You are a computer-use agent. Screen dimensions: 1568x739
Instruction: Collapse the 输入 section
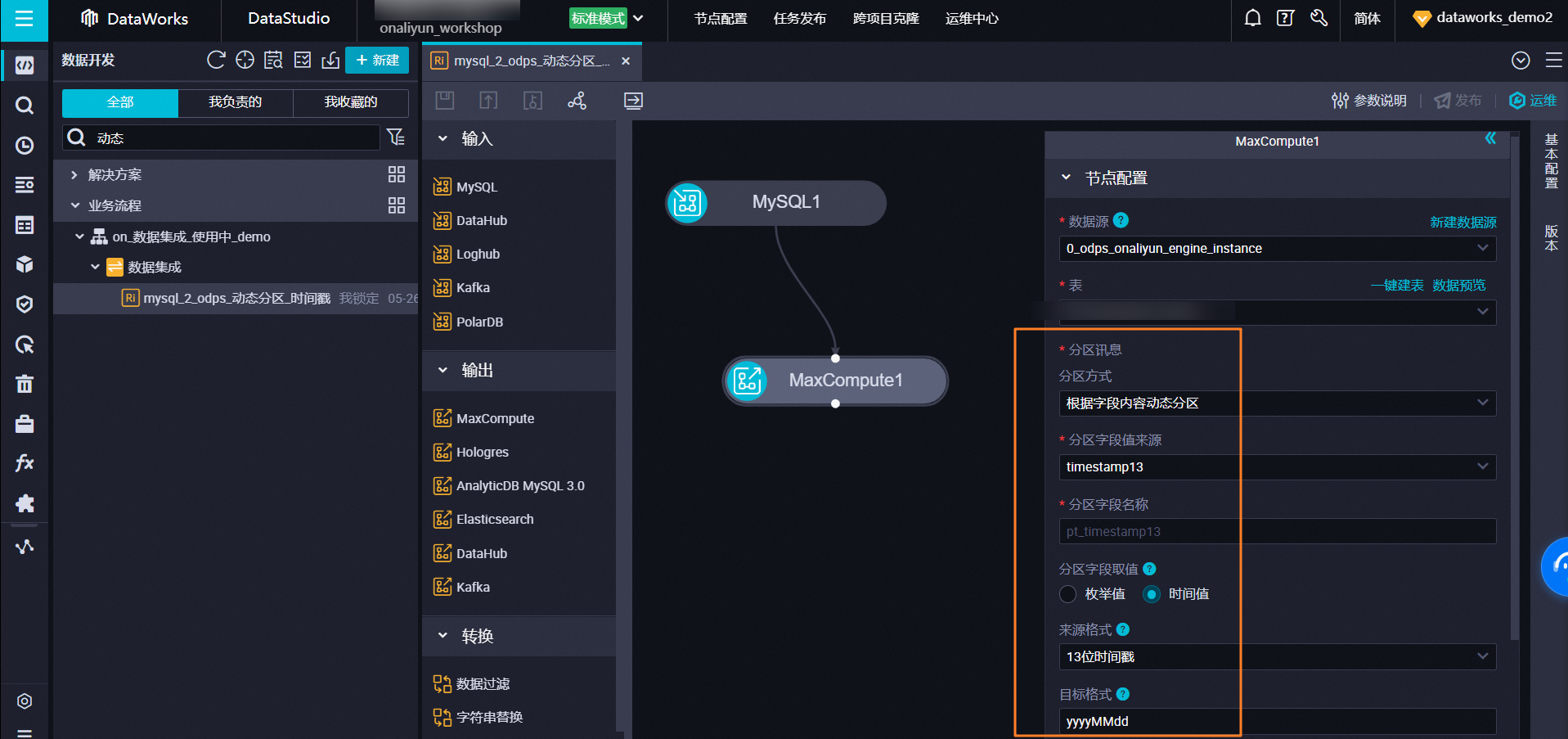pyautogui.click(x=443, y=138)
